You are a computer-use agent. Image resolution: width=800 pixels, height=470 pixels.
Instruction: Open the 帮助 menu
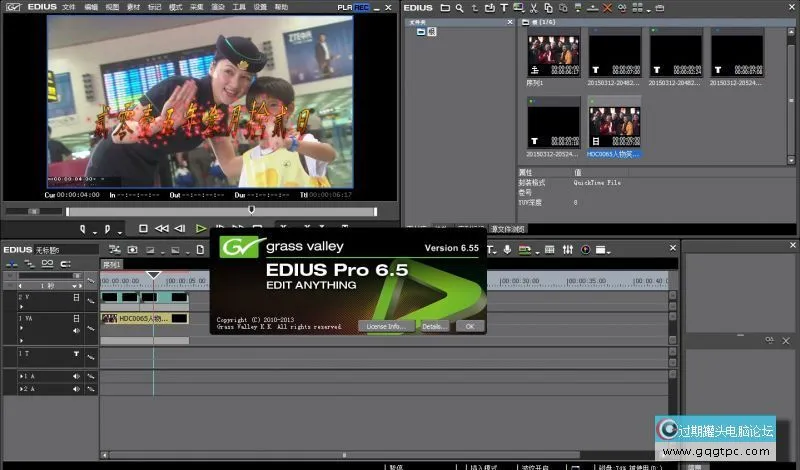[281, 7]
